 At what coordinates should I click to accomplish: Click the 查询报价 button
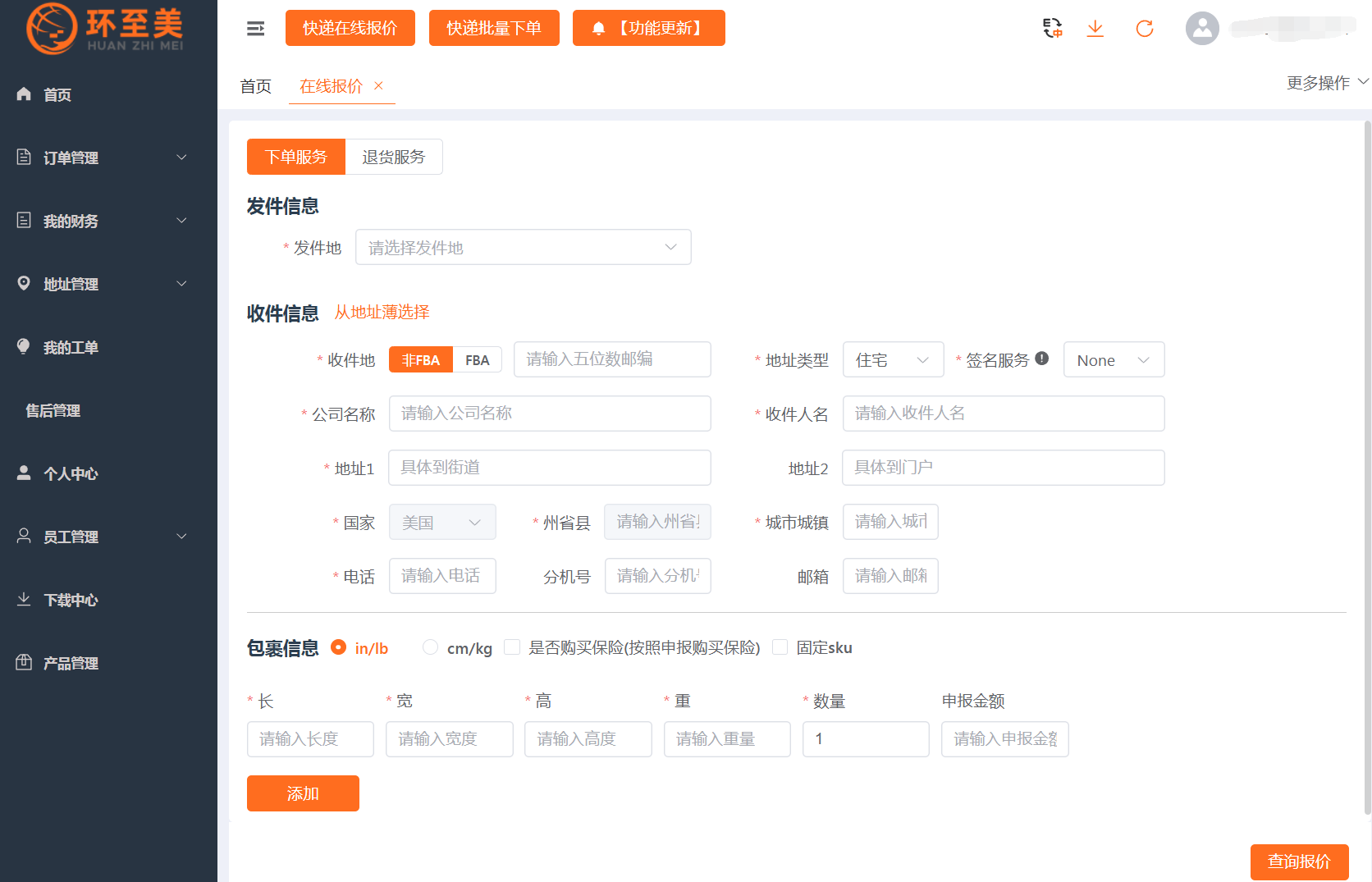coord(1299,861)
